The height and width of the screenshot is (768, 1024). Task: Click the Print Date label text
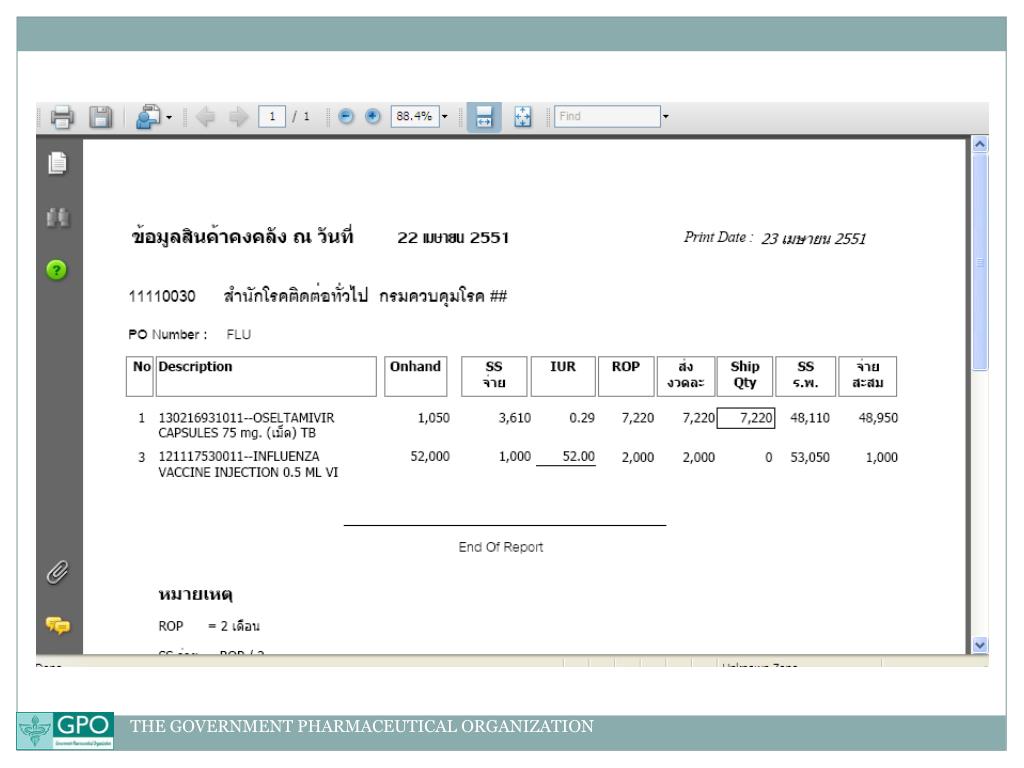[x=718, y=238]
